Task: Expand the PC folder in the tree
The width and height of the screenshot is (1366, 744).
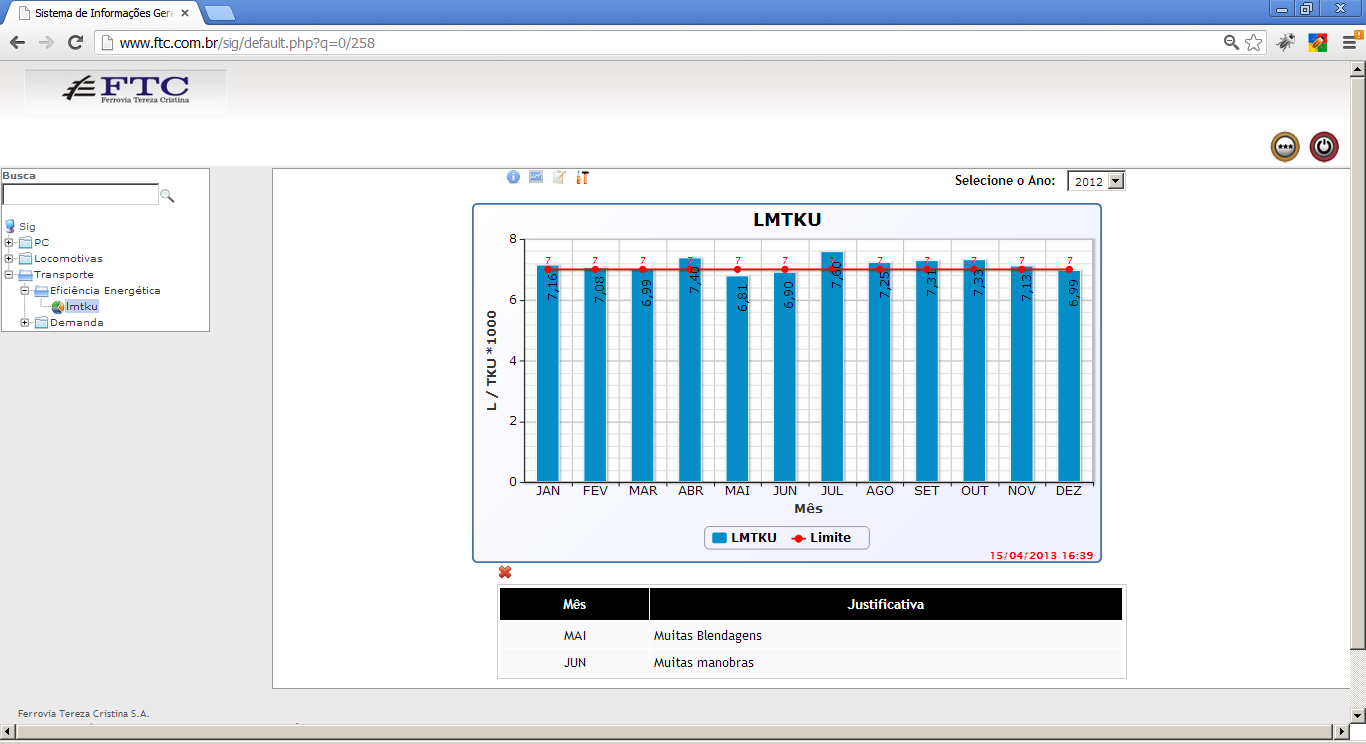Action: tap(9, 243)
